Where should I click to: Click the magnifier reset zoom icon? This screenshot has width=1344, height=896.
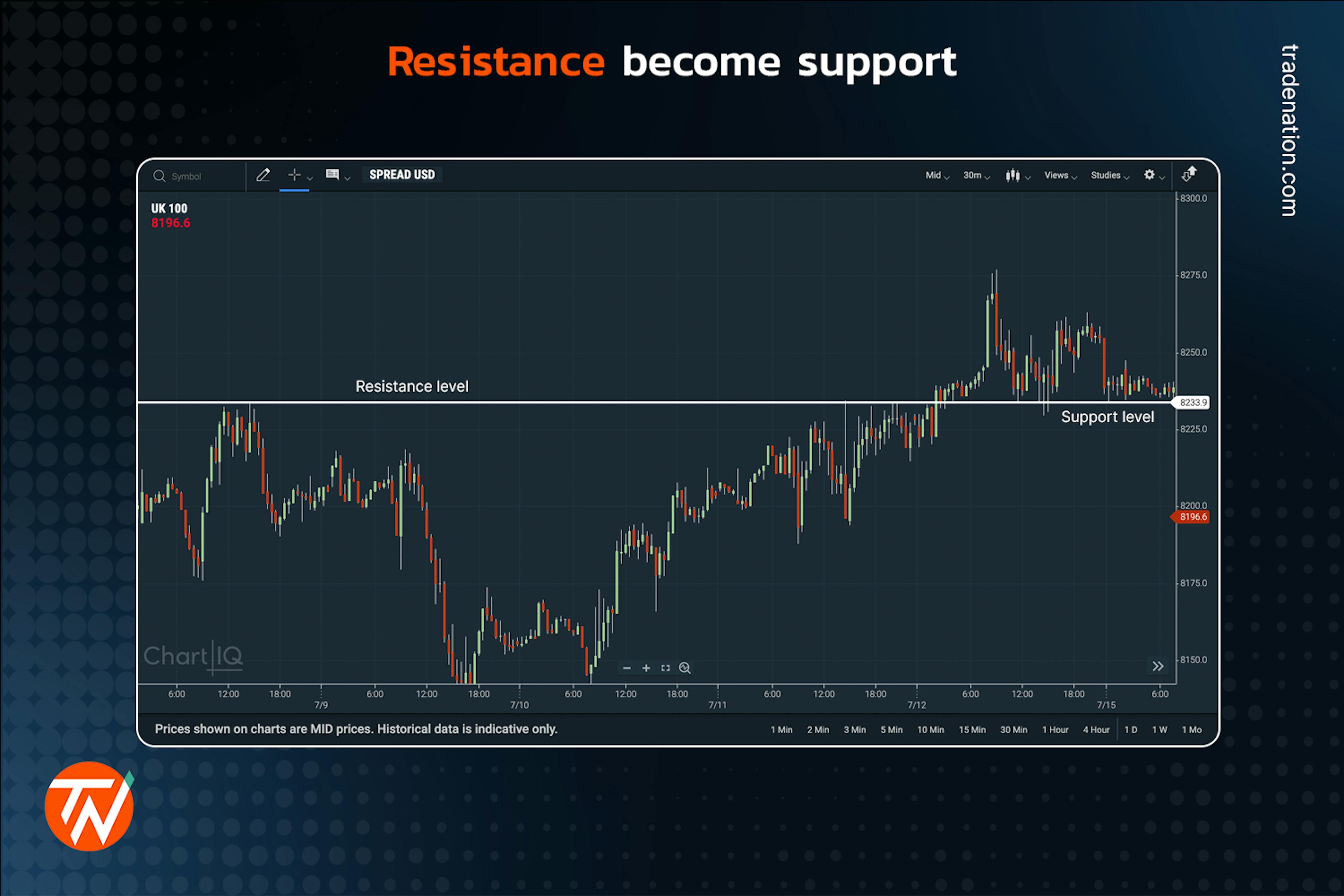tap(685, 668)
